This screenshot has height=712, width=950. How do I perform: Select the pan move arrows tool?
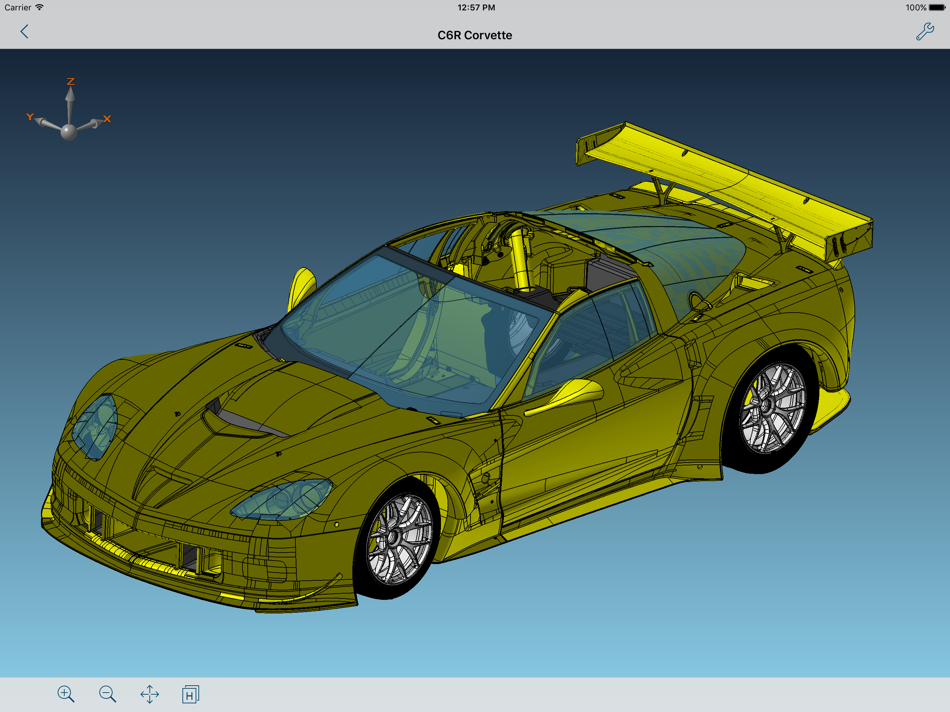(x=150, y=694)
